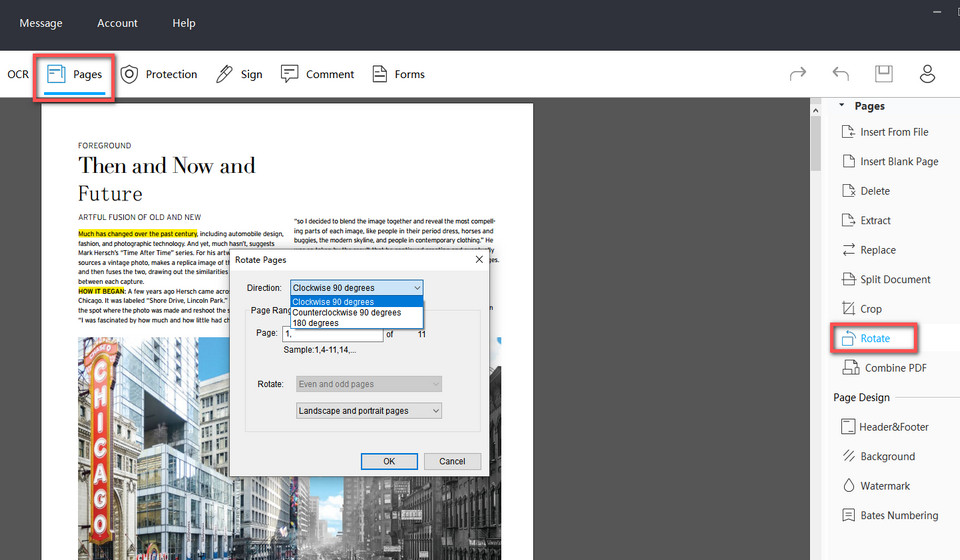Click the redo arrow icon

[798, 74]
